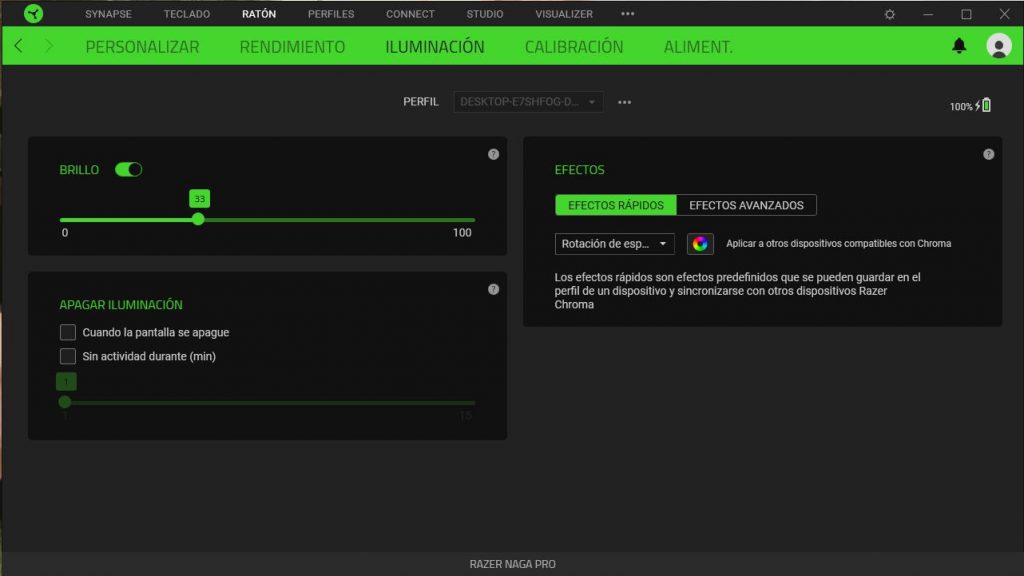Click the battery charge indicator icon
The width and height of the screenshot is (1024, 576).
pyautogui.click(x=986, y=105)
